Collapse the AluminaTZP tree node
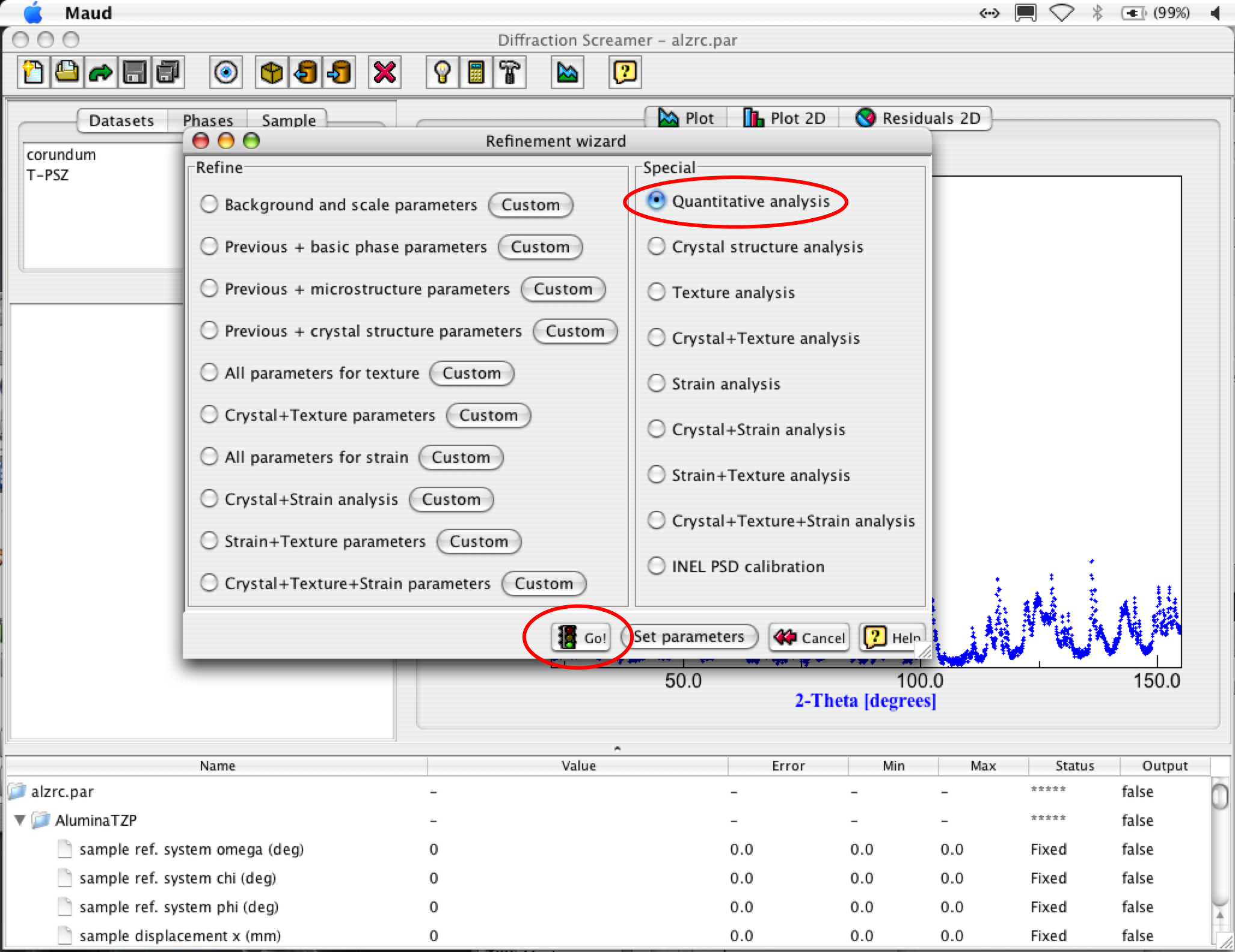1235x952 pixels. point(20,820)
